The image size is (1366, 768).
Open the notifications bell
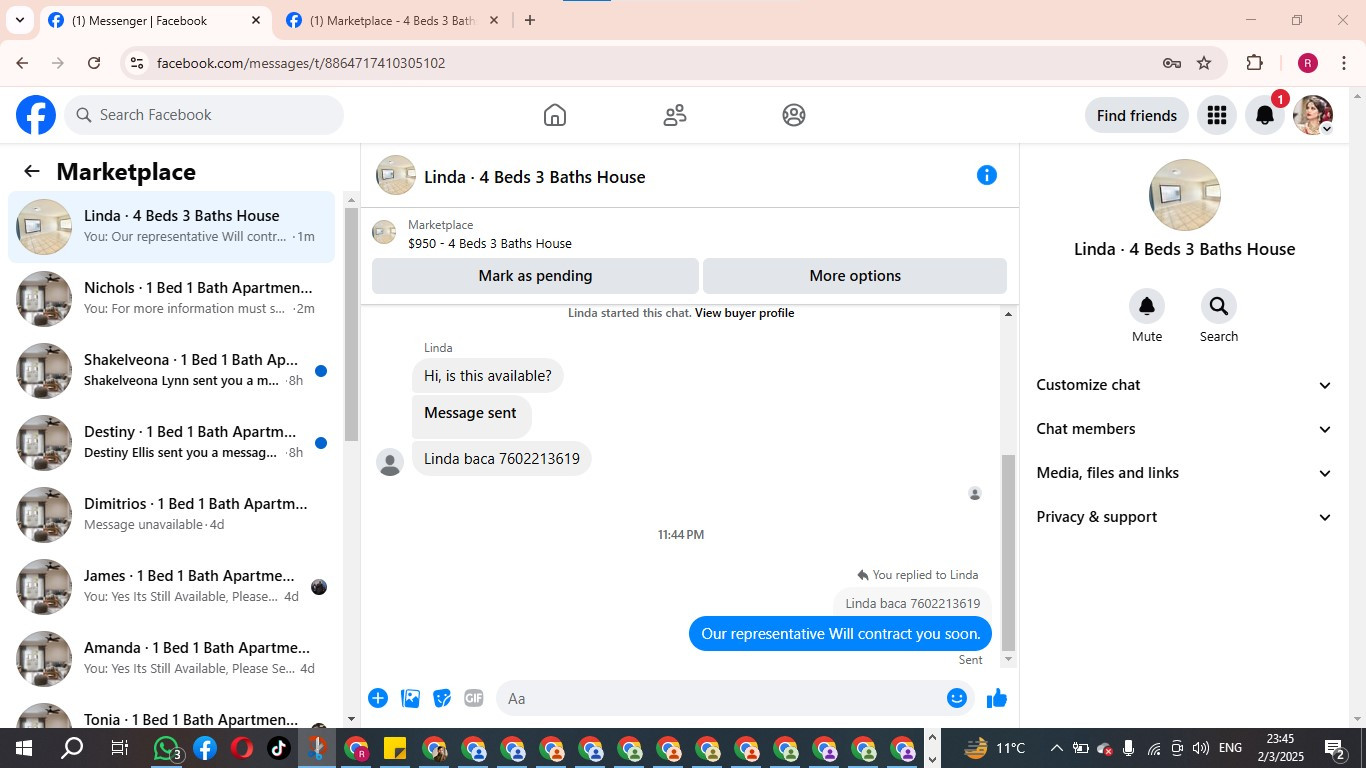tap(1265, 115)
